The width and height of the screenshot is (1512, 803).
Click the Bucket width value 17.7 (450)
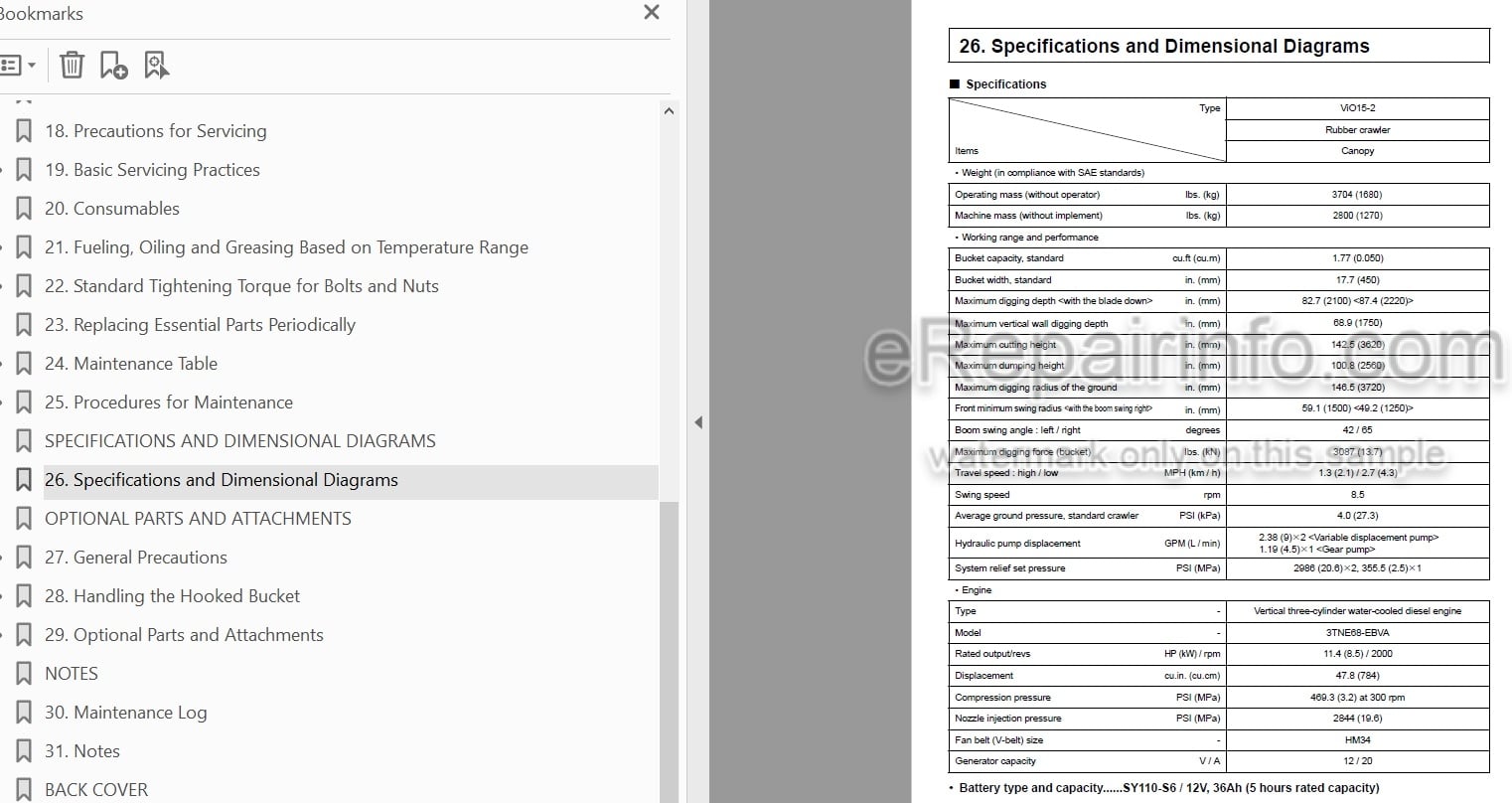click(x=1357, y=280)
